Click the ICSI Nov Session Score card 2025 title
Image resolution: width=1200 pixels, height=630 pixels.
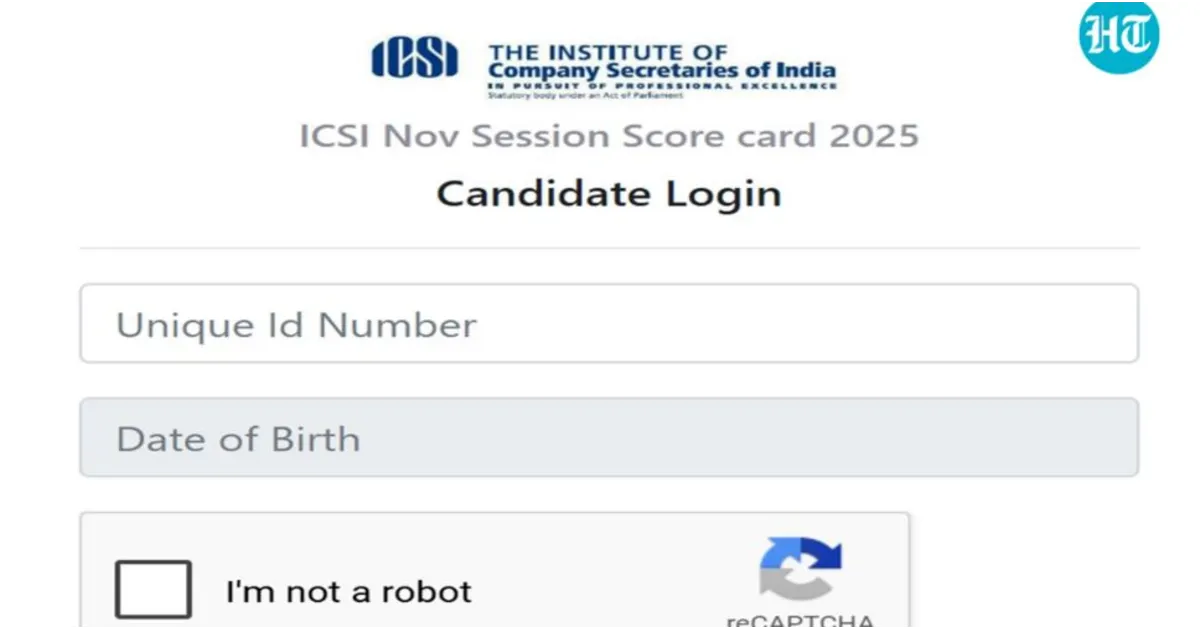click(x=609, y=136)
